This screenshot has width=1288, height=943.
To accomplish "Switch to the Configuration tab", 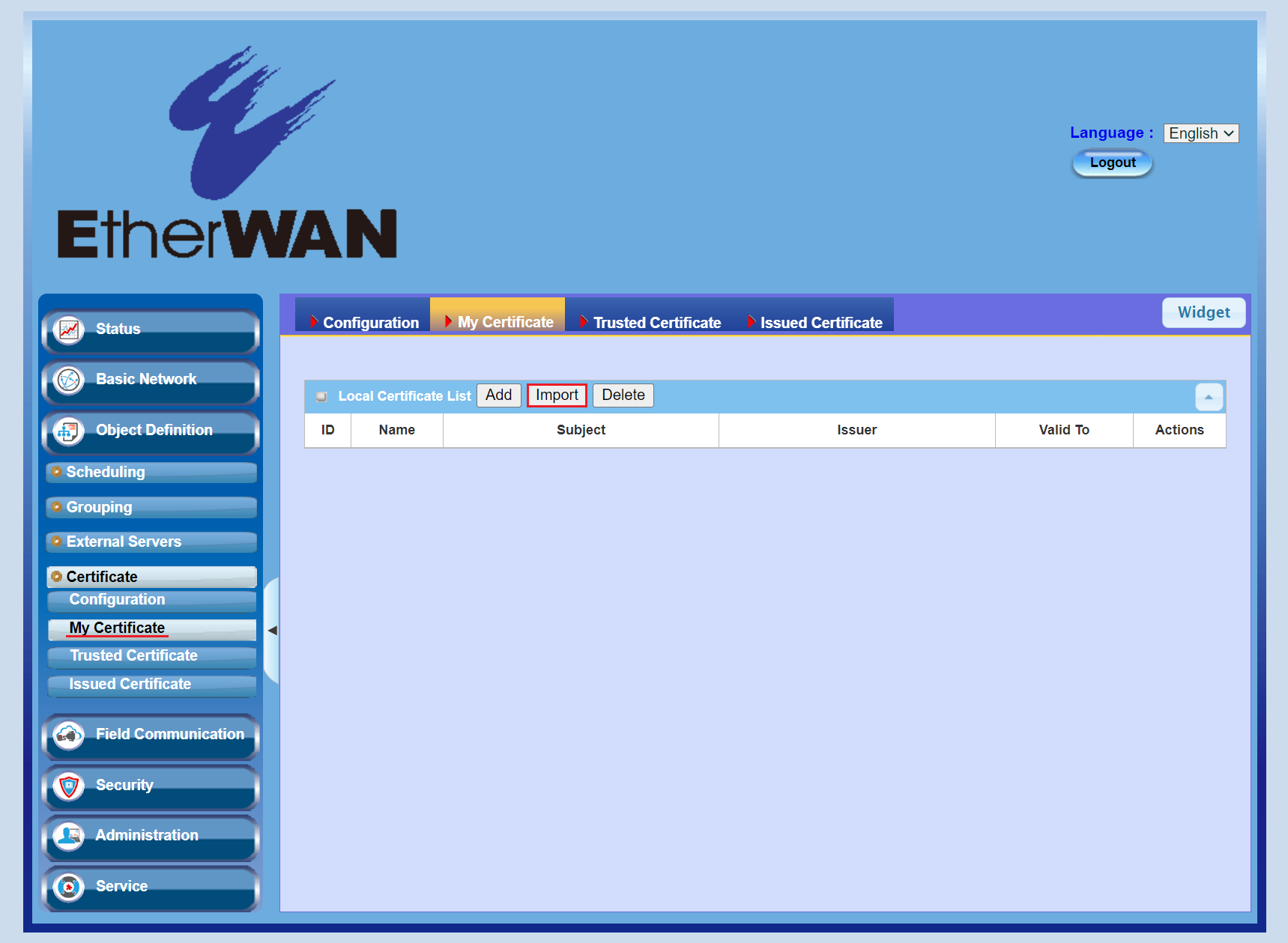I will [x=363, y=315].
